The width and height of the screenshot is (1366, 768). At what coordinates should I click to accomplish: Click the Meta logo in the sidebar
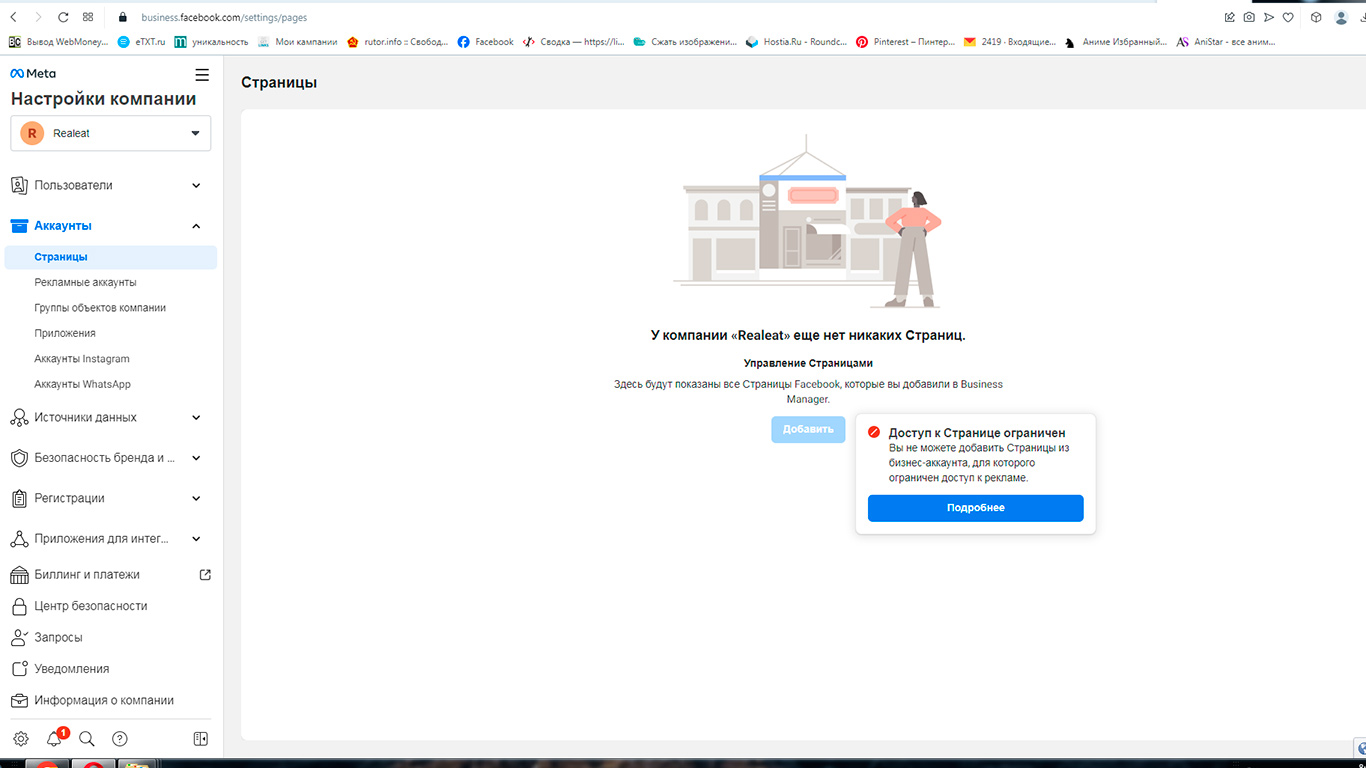(33, 74)
